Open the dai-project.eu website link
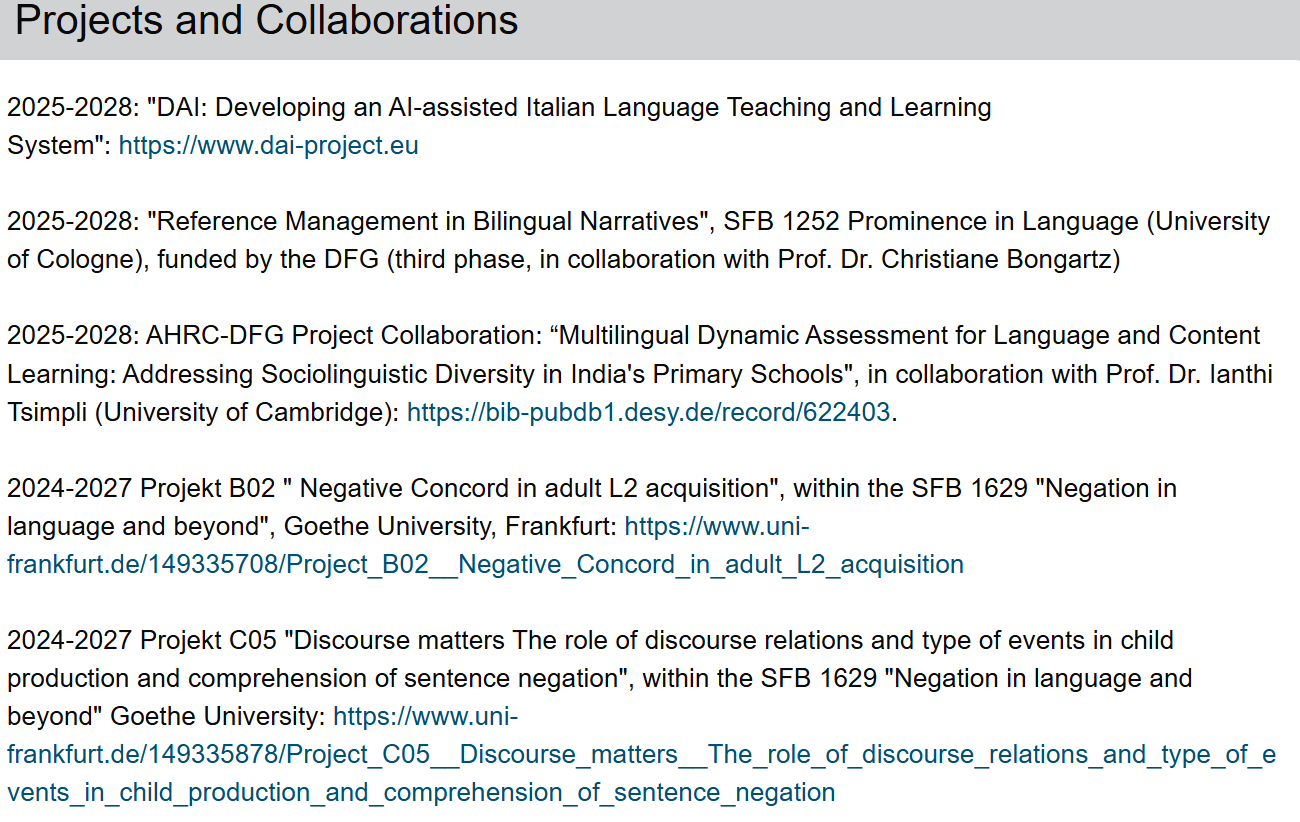Image resolution: width=1300 pixels, height=822 pixels. tap(268, 146)
